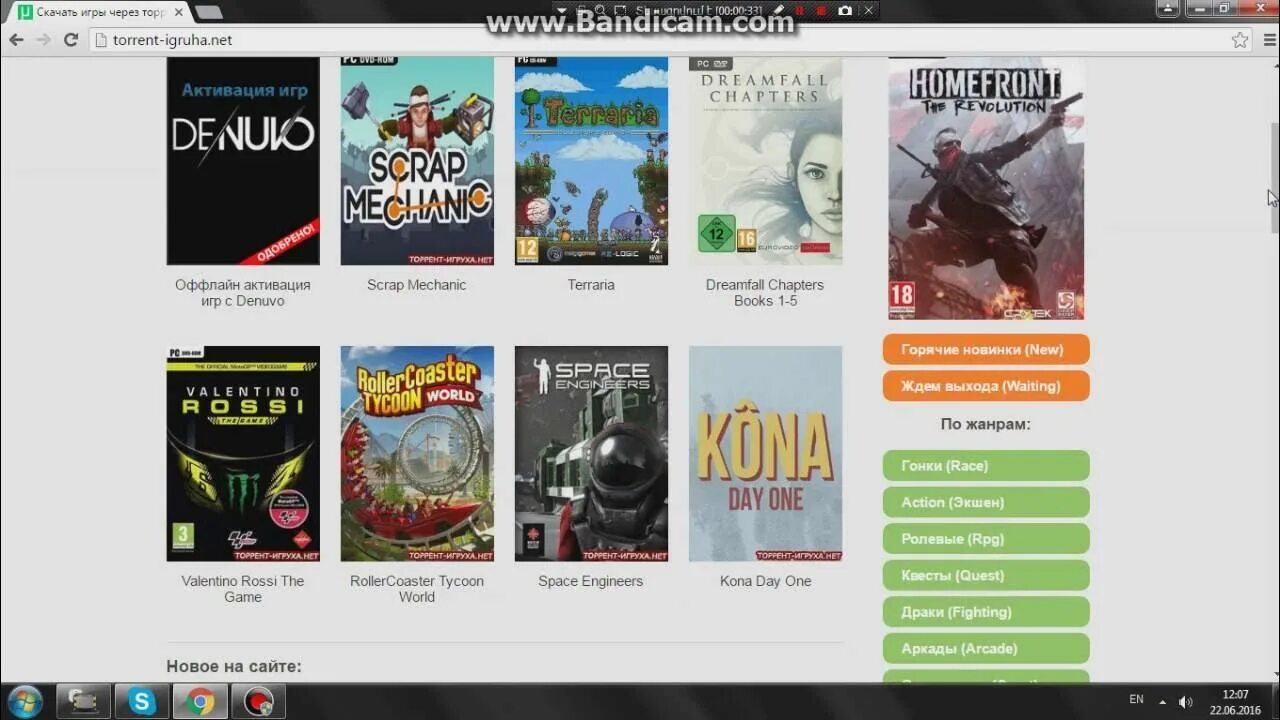The image size is (1280, 720).
Task: Open the Space Engineers cover image
Action: coord(591,454)
